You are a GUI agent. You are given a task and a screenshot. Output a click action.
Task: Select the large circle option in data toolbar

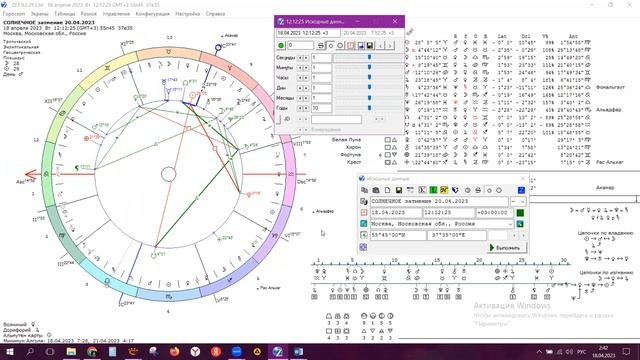pos(499,190)
